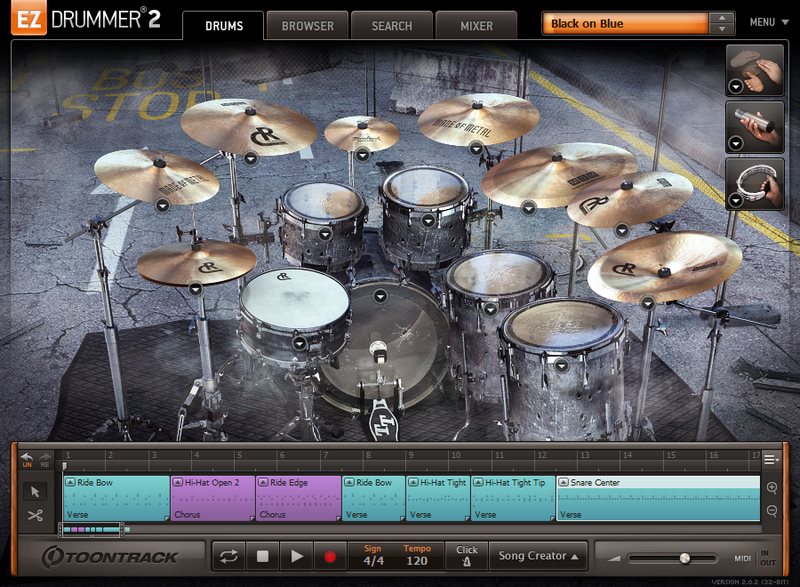Open the BROWSER tab
This screenshot has width=800, height=587.
point(308,25)
